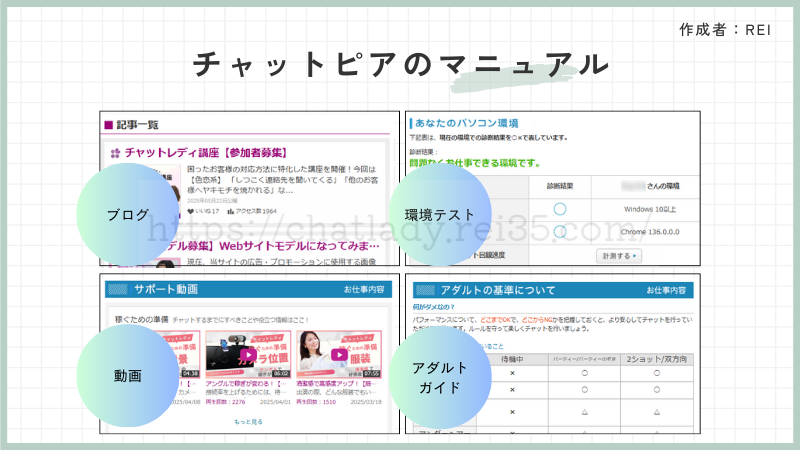800x450 pixels.
Task: Click the purple square beside 記事一覧
Action: [108, 125]
